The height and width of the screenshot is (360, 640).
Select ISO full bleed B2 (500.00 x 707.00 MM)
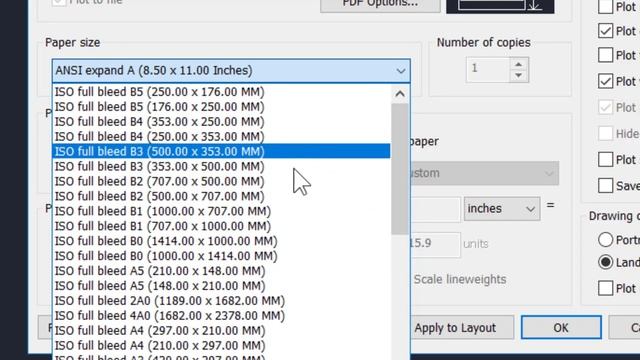click(221, 196)
